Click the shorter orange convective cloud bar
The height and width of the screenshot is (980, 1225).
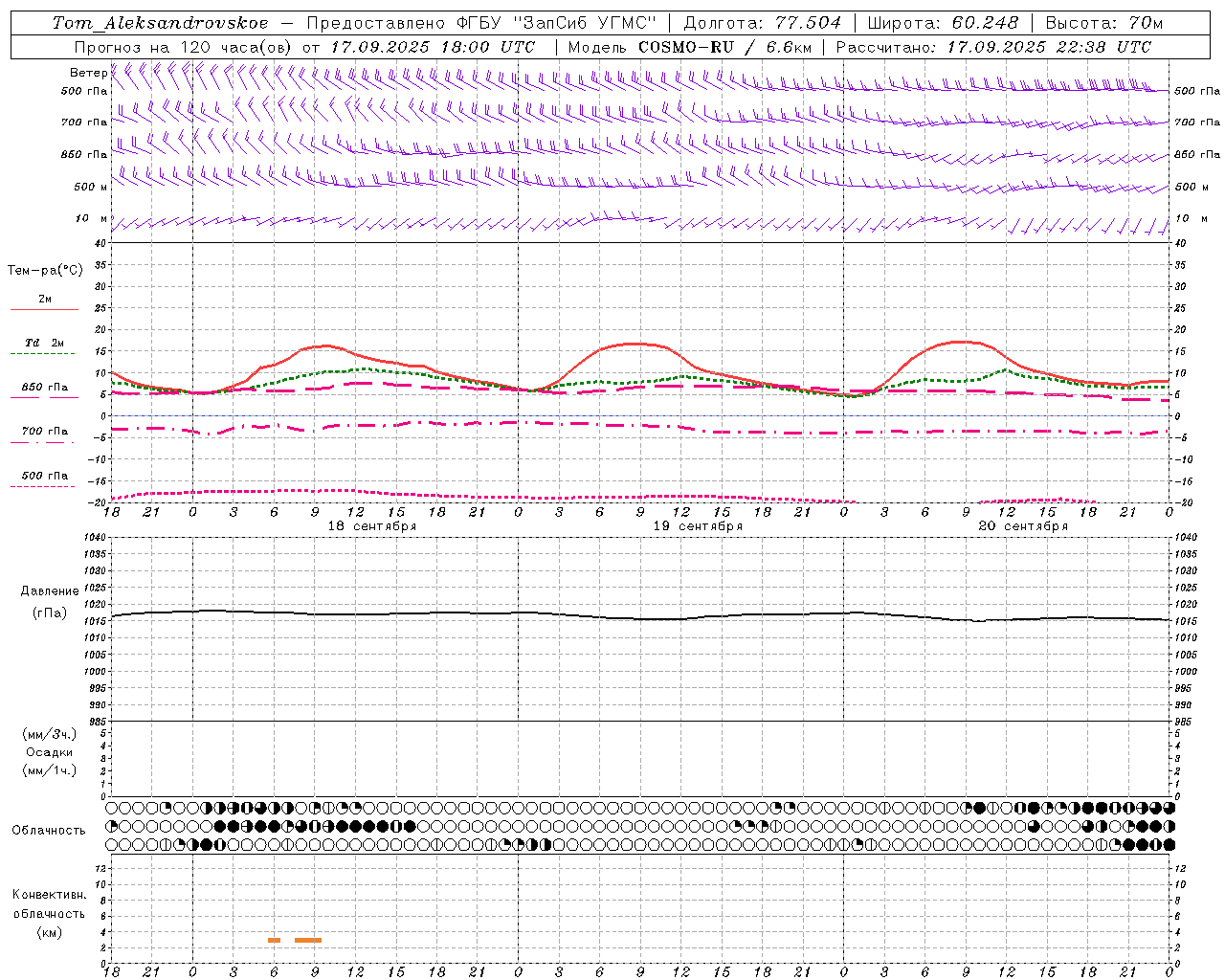pyautogui.click(x=274, y=940)
